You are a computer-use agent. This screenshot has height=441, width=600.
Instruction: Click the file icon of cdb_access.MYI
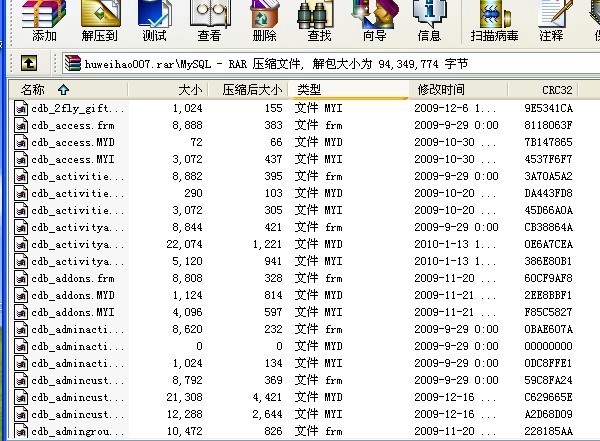pyautogui.click(x=21, y=159)
